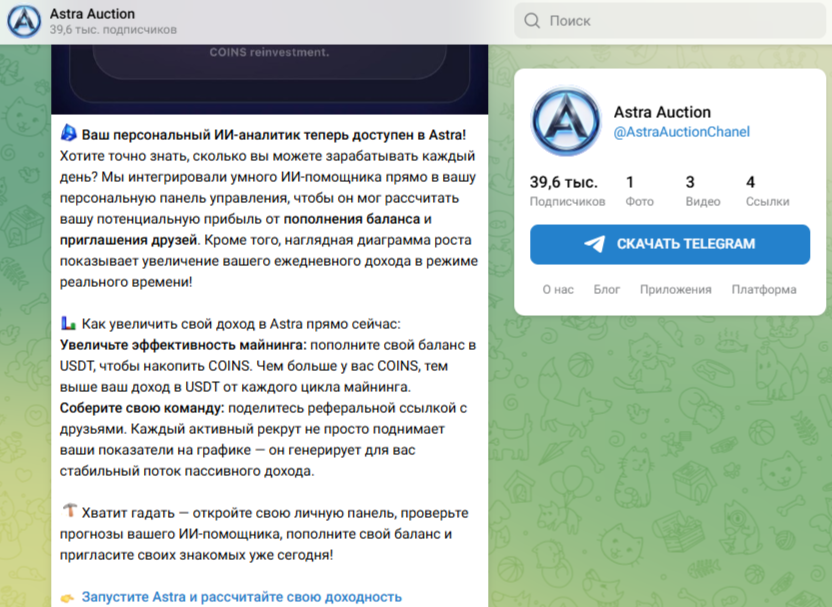Open the О нас link
The width and height of the screenshot is (832, 607).
point(558,289)
